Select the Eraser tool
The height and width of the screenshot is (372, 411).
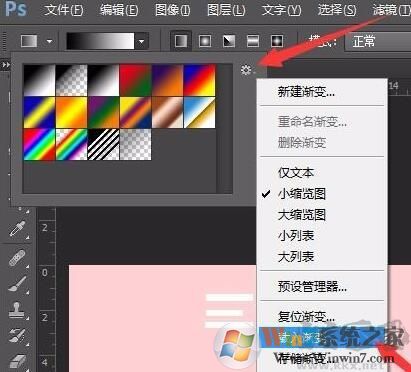coord(17,361)
